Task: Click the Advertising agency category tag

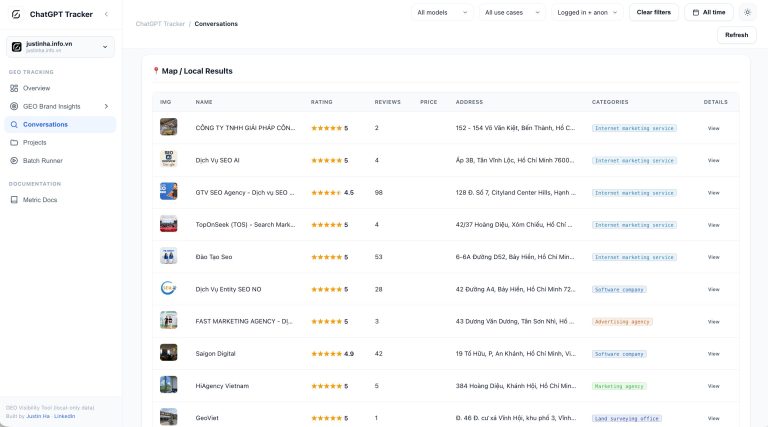Action: [x=622, y=322]
